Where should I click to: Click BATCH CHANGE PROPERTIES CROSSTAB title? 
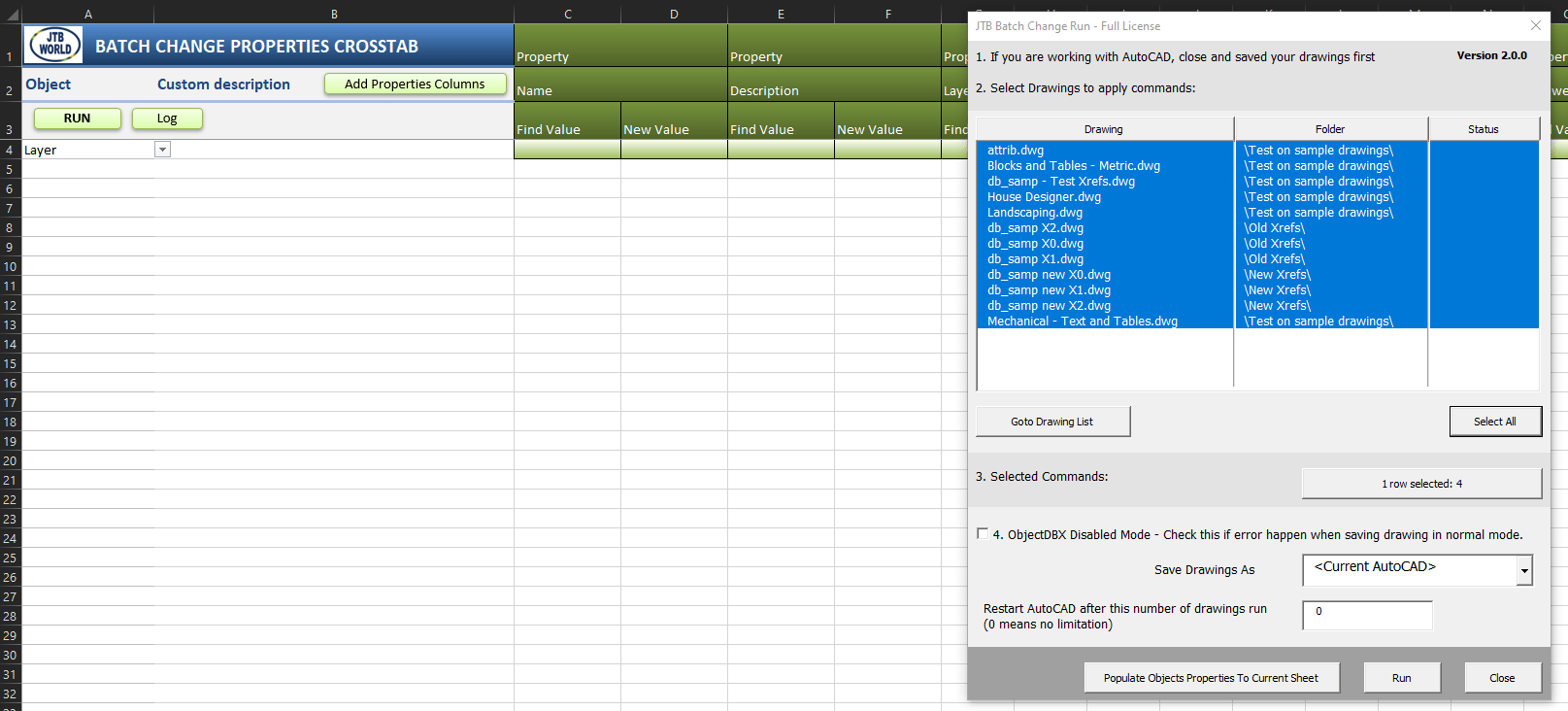(256, 47)
